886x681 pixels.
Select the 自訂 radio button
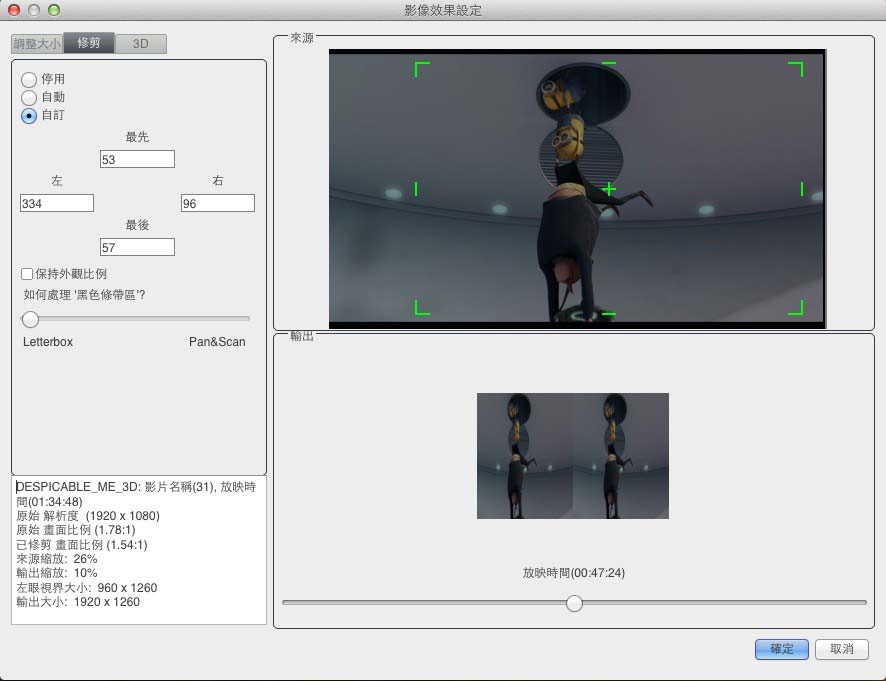29,115
